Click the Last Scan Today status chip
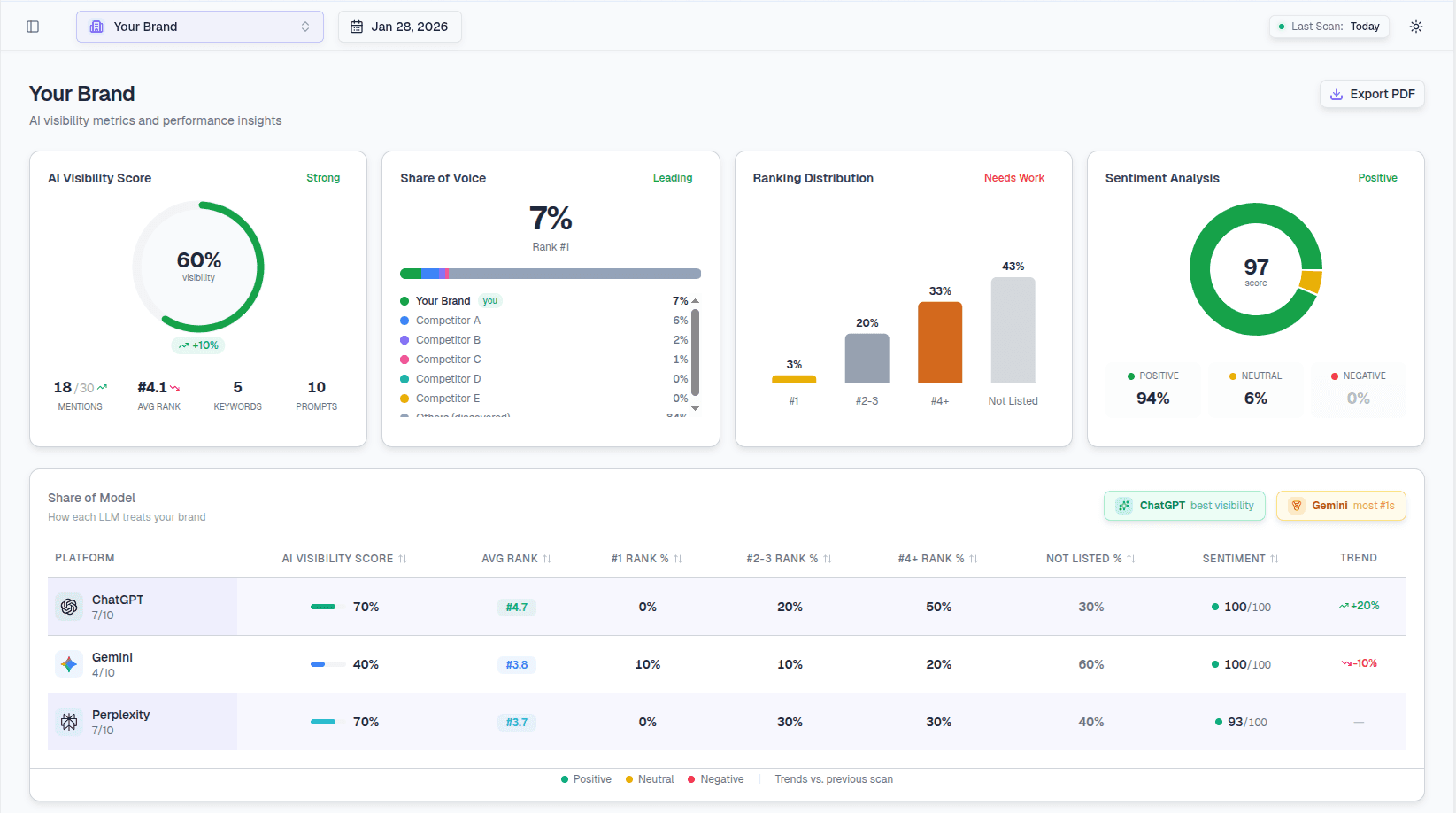 1329,27
